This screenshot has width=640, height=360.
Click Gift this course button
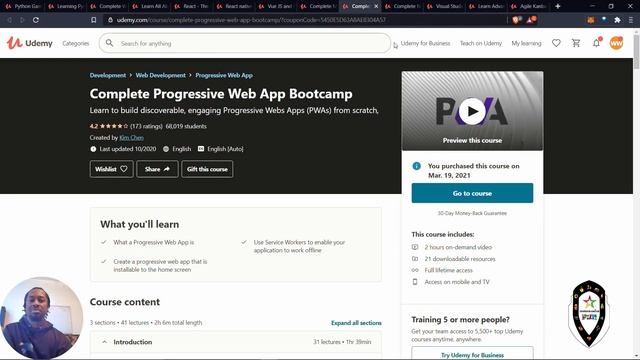(x=207, y=169)
